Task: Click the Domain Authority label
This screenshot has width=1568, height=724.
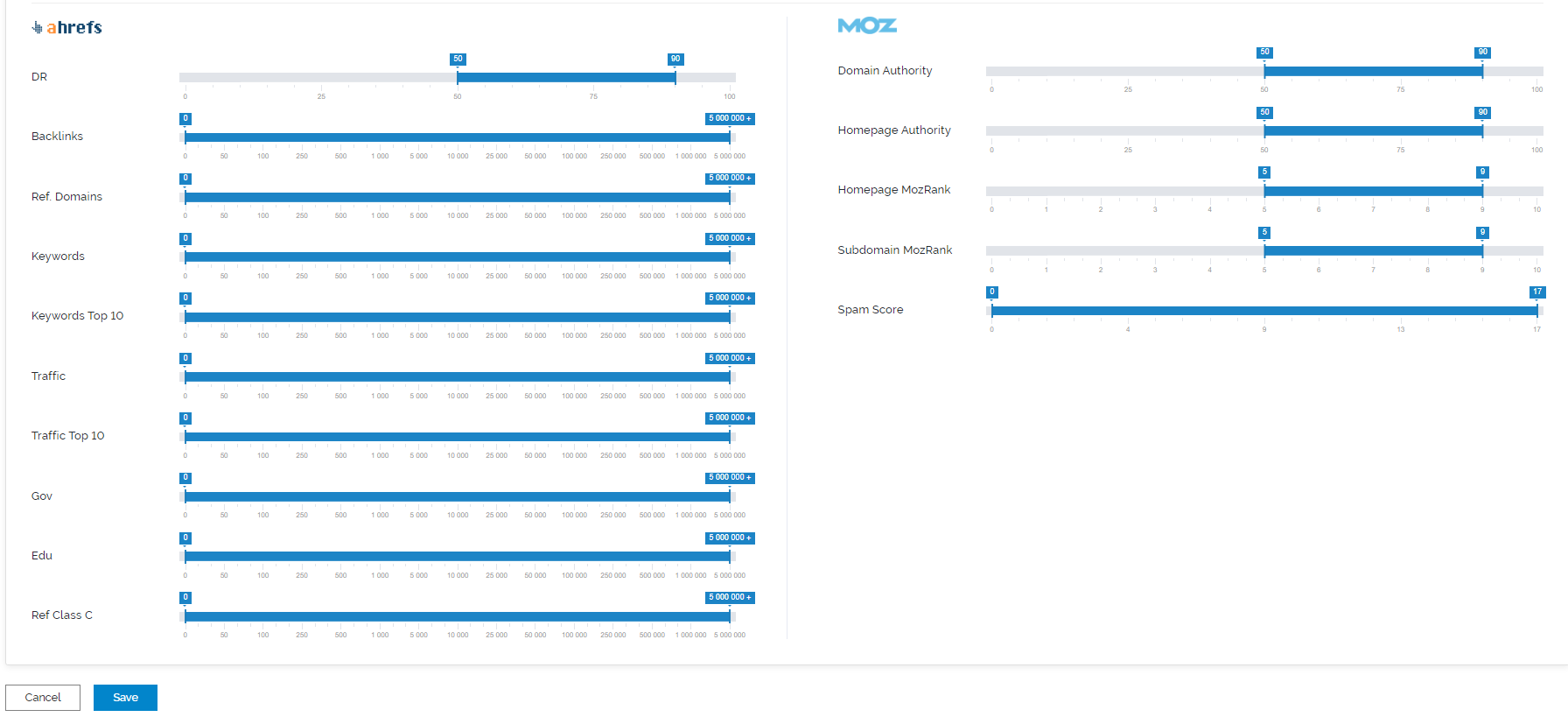Action: [x=885, y=70]
